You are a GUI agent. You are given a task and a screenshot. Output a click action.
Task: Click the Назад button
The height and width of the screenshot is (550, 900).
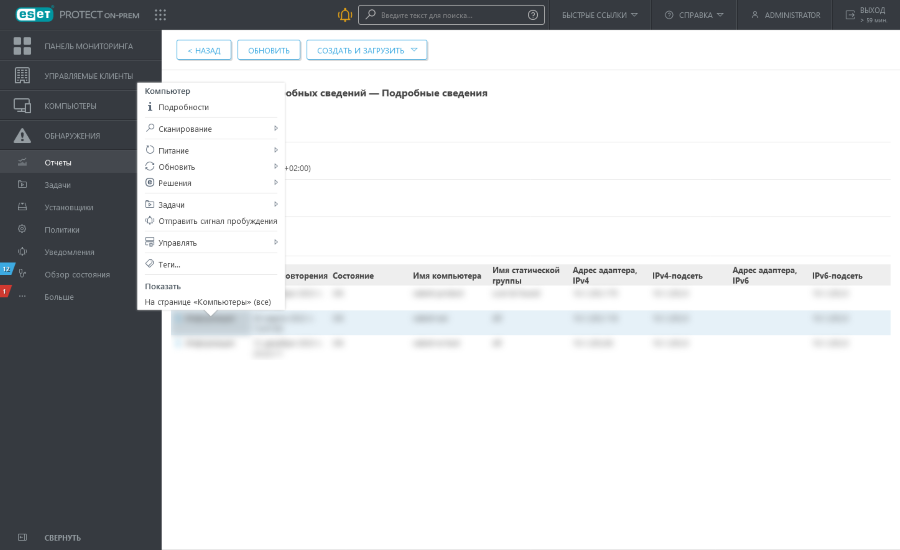(x=204, y=50)
